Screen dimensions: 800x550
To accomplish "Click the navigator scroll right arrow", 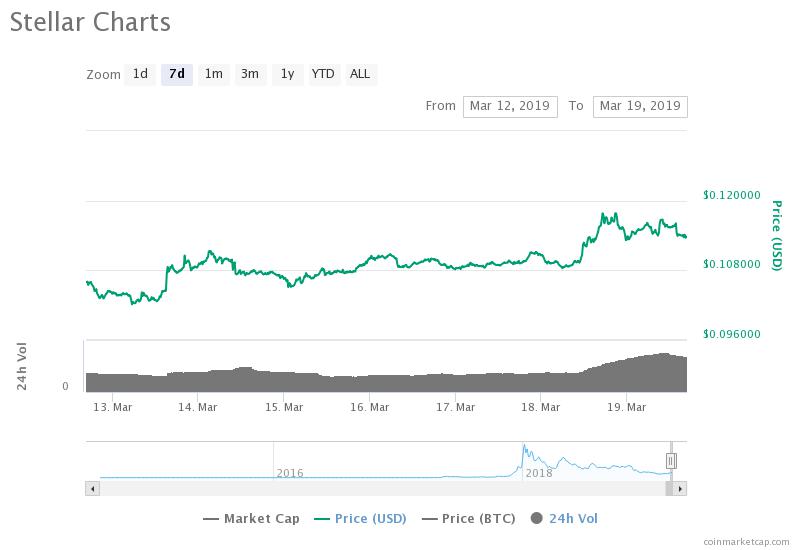I will [x=680, y=489].
